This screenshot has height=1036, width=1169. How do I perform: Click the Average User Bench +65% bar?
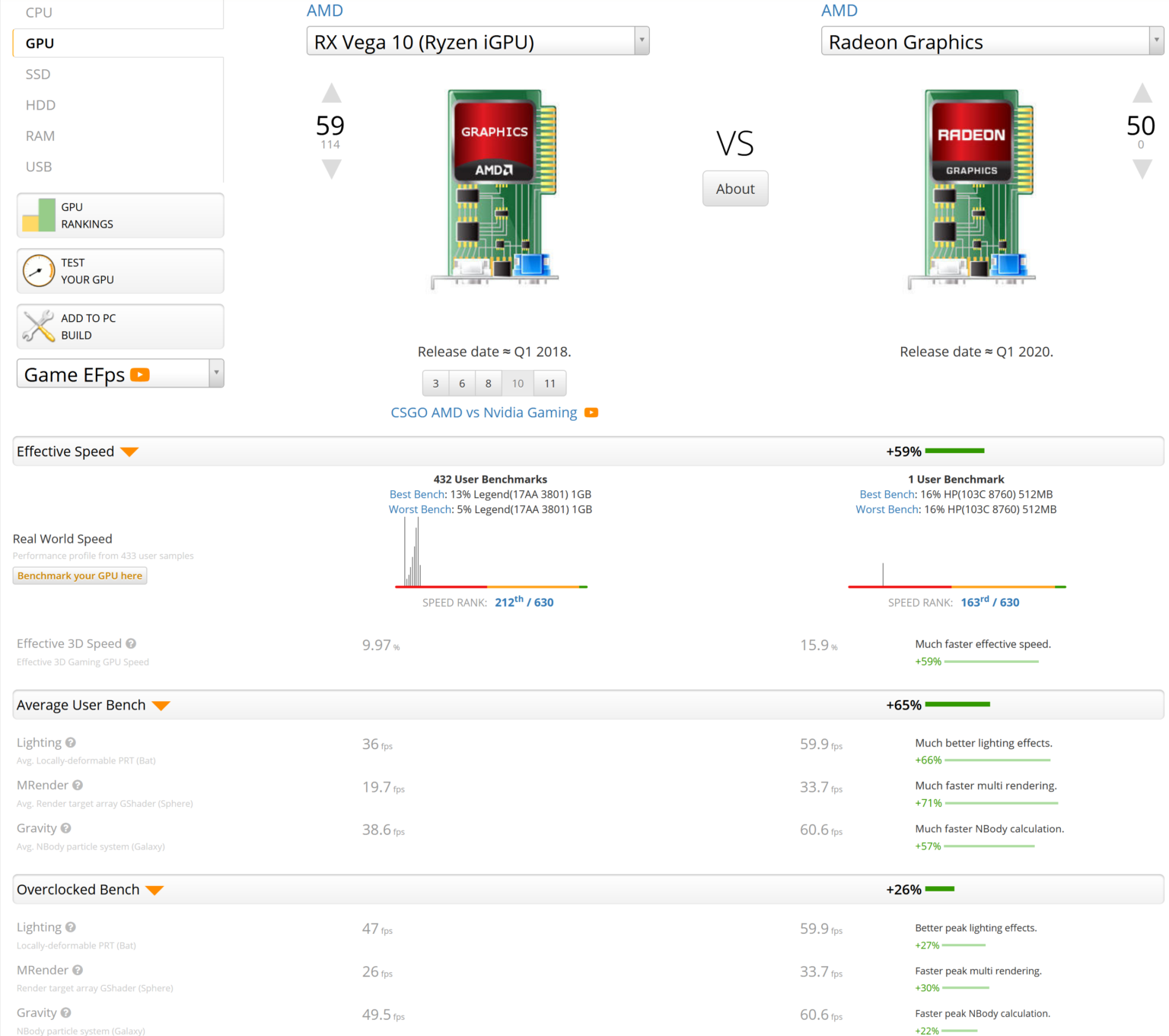point(957,704)
